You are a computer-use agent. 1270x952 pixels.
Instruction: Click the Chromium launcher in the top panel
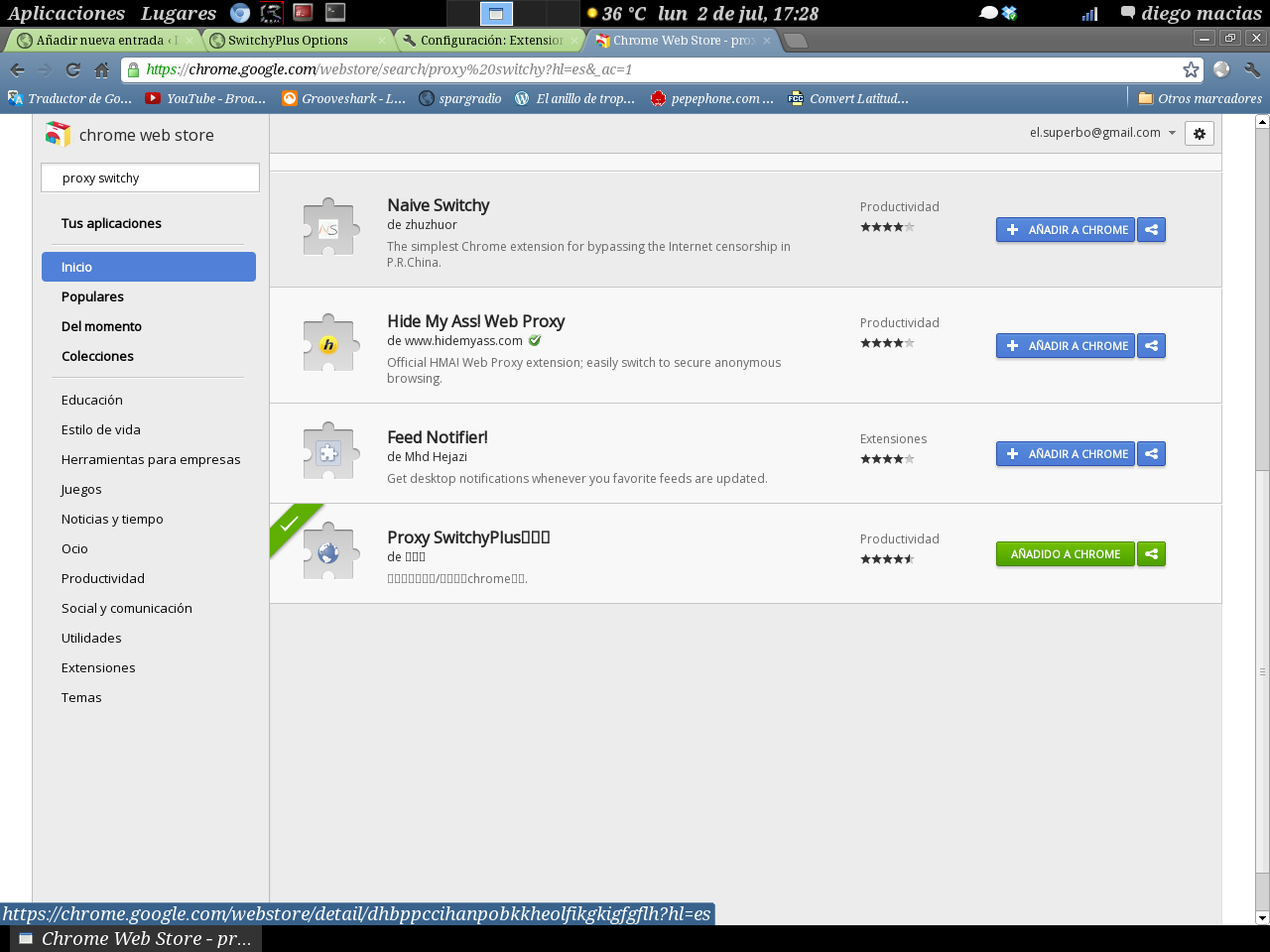pyautogui.click(x=240, y=13)
